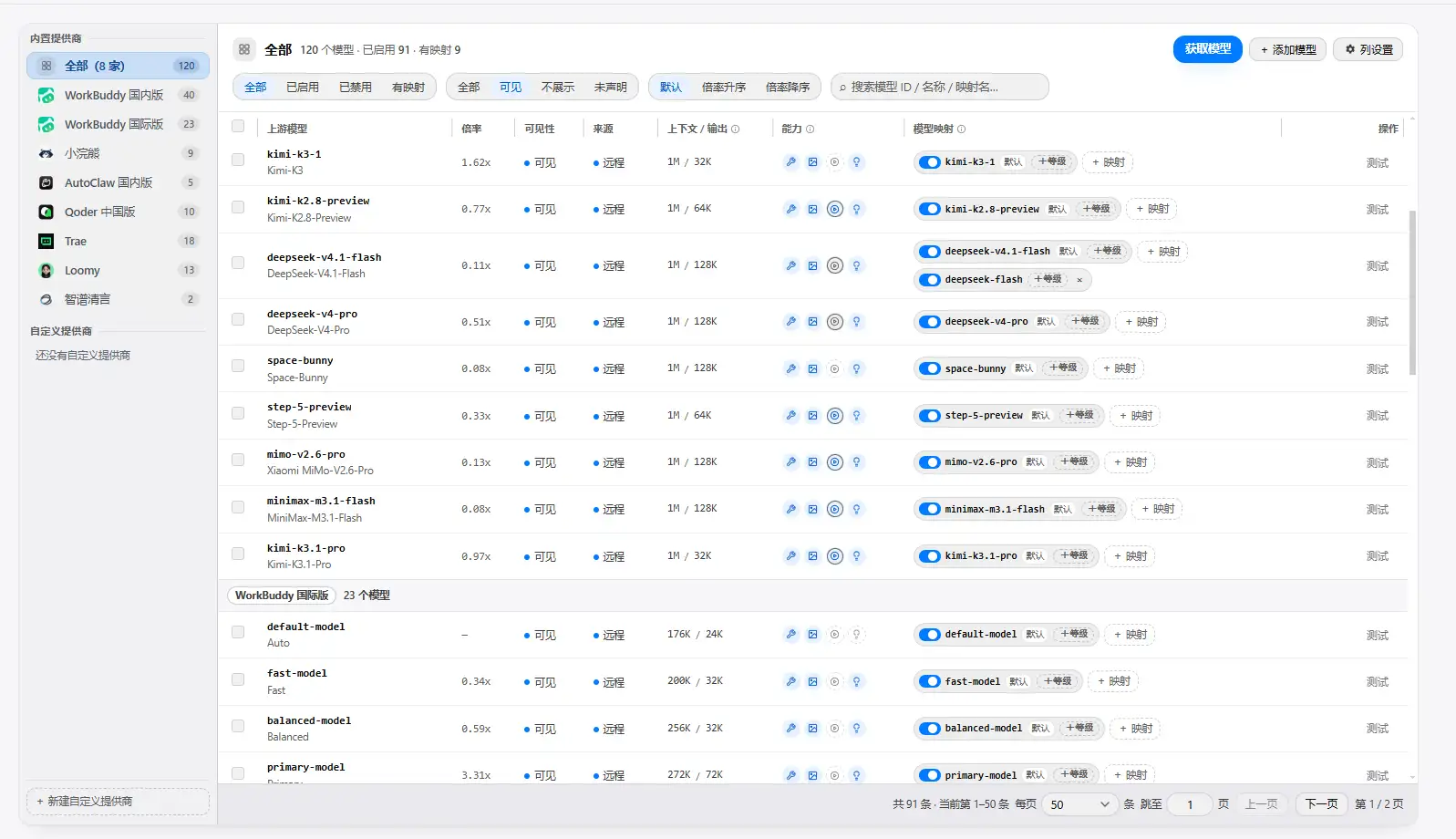Click +等级 on the minimax-m3.1-flash mapping

click(1101, 509)
